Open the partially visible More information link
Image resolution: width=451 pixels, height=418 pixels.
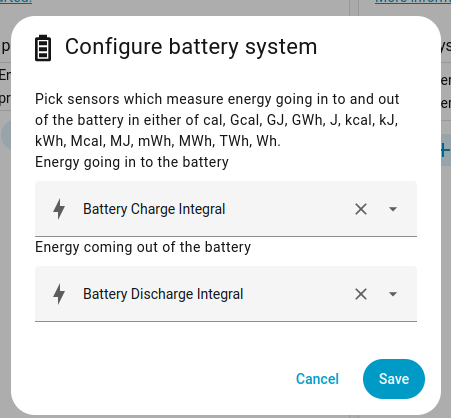[x=413, y=2]
